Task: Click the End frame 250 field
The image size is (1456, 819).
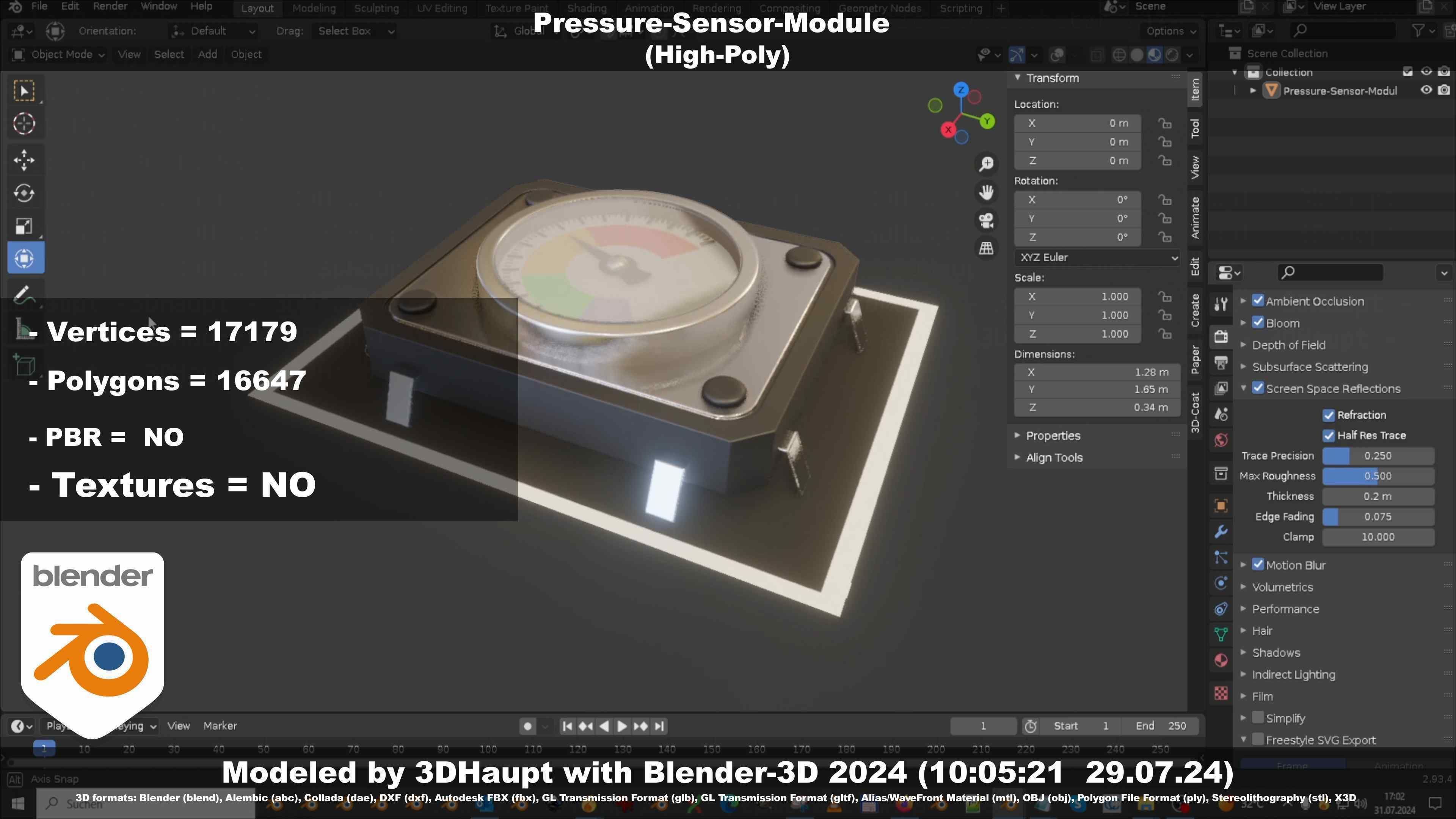Action: click(x=1161, y=726)
